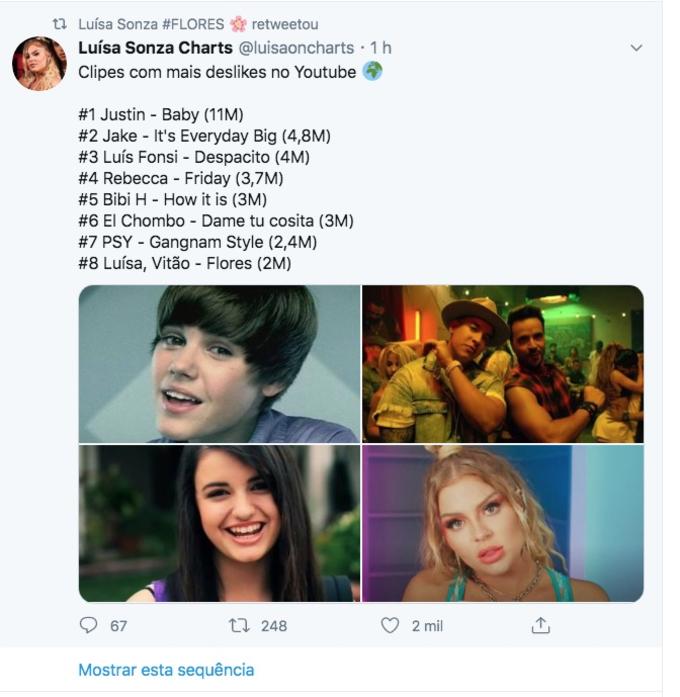Viewport: 680px width, 697px height.
Task: Click the "2 mil" likes count
Action: tap(427, 626)
